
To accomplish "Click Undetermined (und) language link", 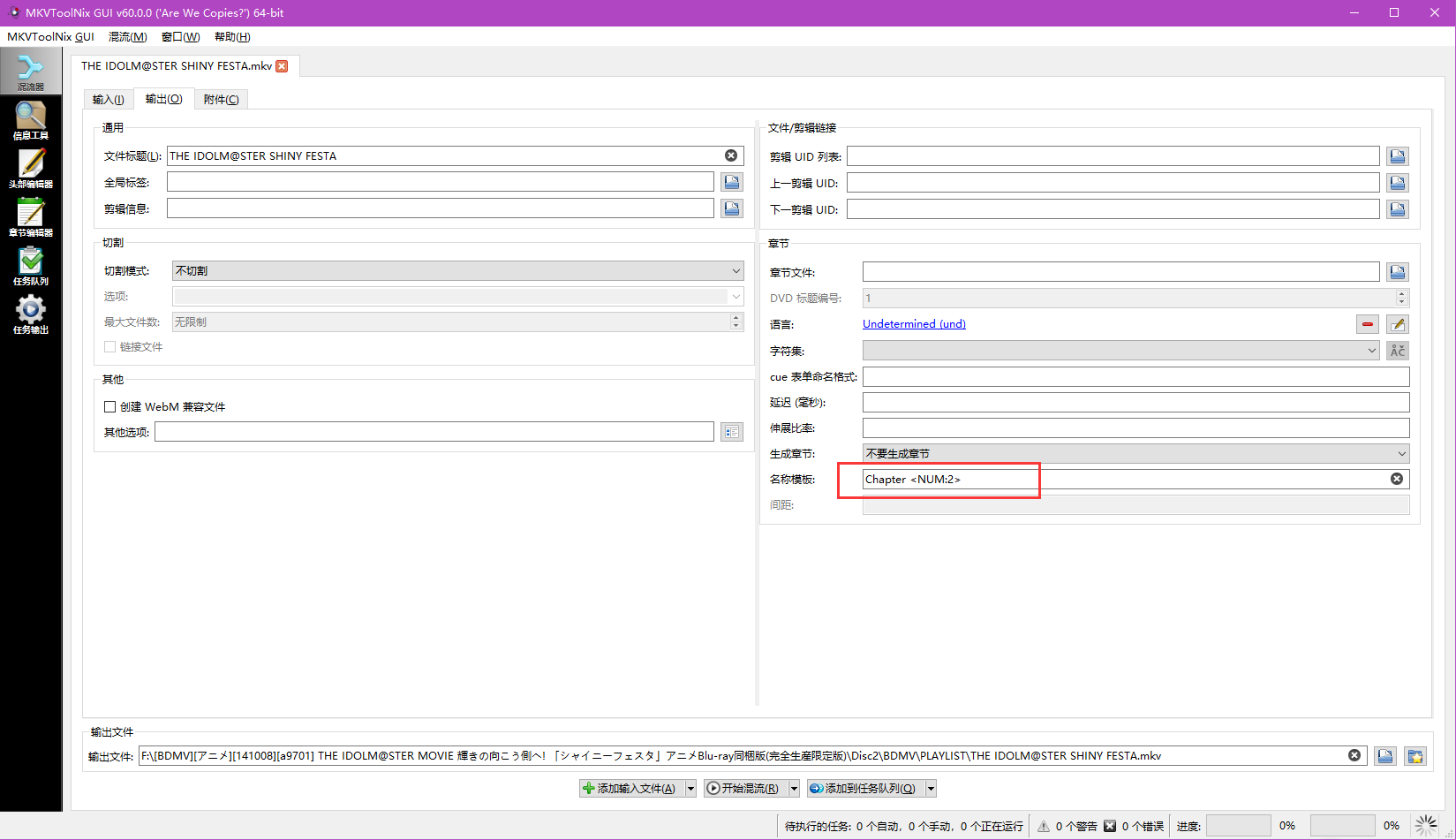I will point(914,324).
